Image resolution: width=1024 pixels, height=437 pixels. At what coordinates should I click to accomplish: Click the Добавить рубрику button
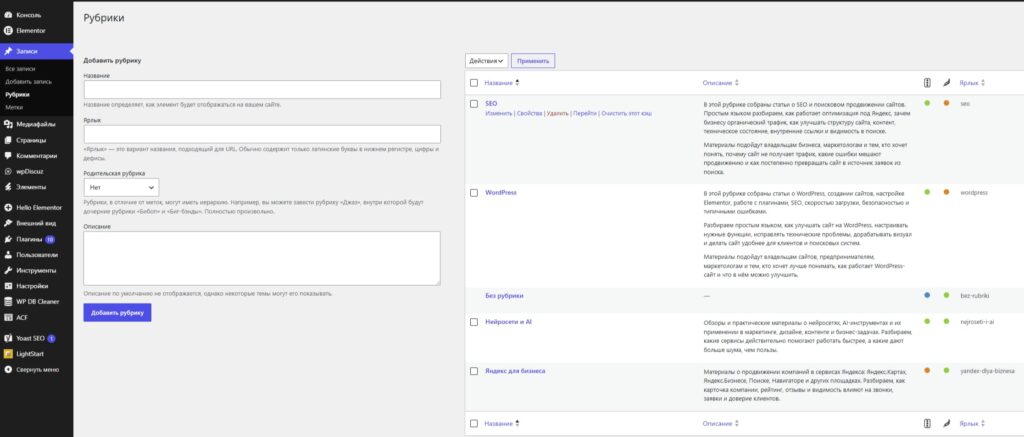click(x=117, y=312)
